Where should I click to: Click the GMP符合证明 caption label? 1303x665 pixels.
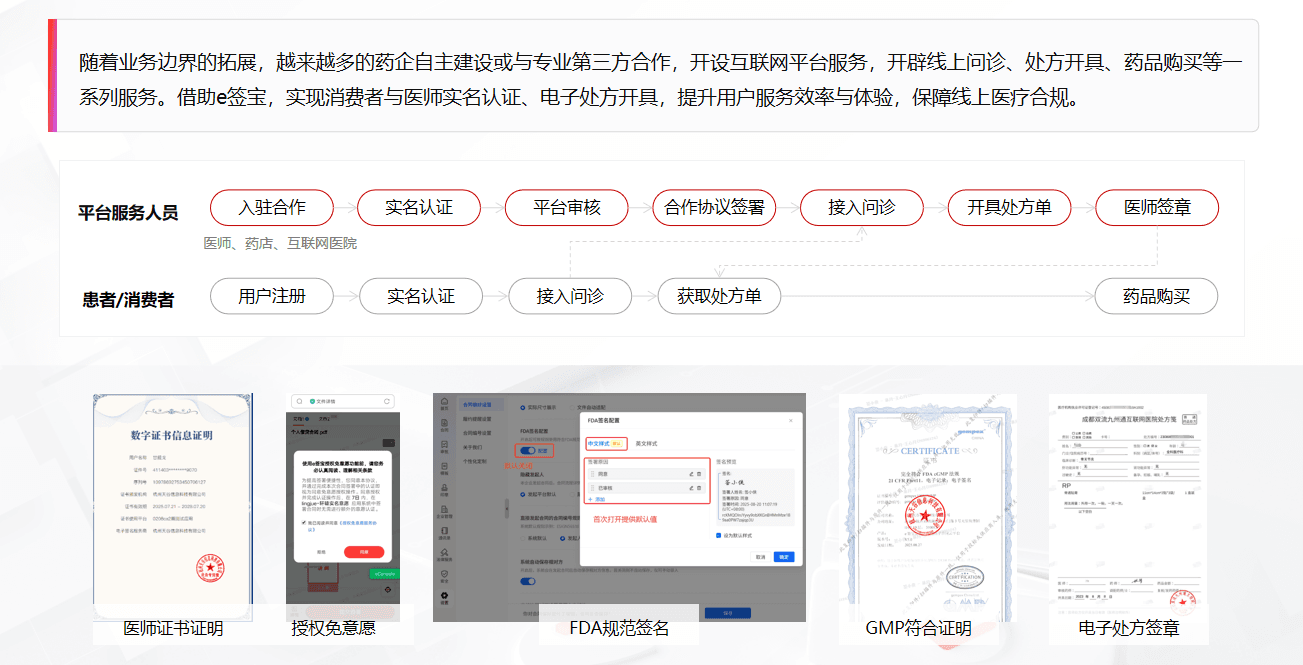pos(918,629)
